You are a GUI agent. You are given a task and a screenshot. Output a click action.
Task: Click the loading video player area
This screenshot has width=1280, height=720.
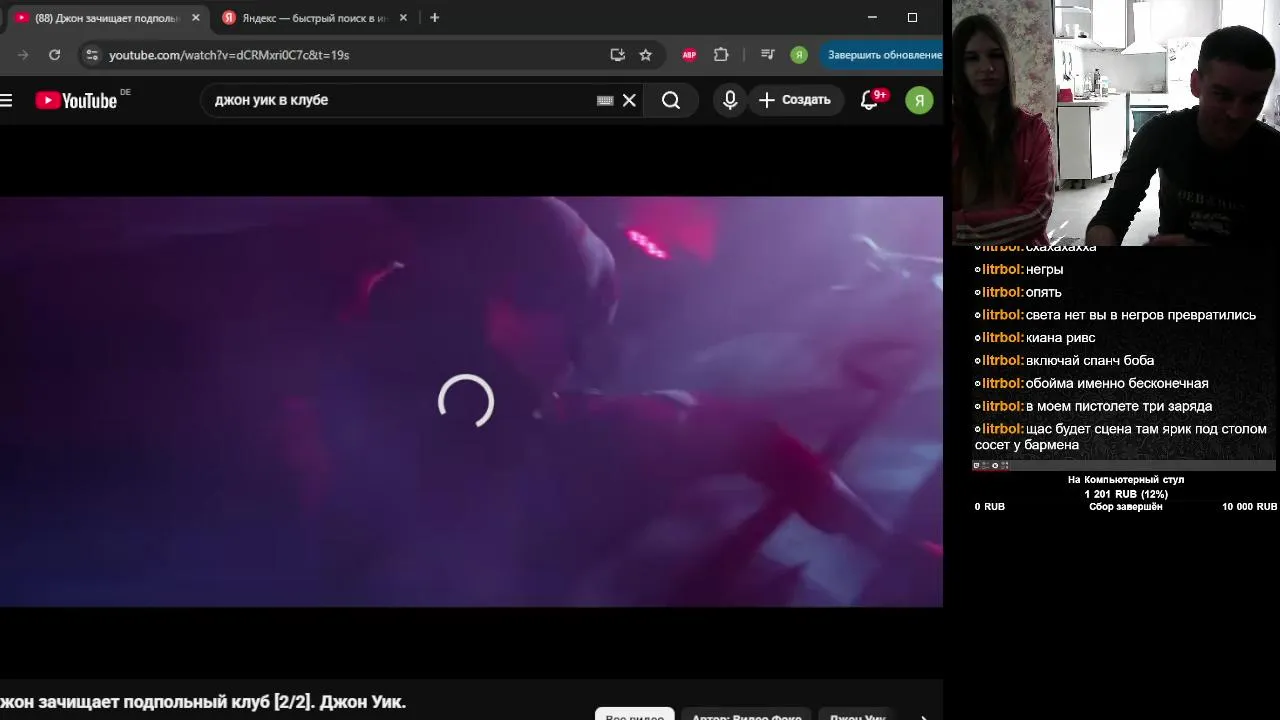(471, 401)
